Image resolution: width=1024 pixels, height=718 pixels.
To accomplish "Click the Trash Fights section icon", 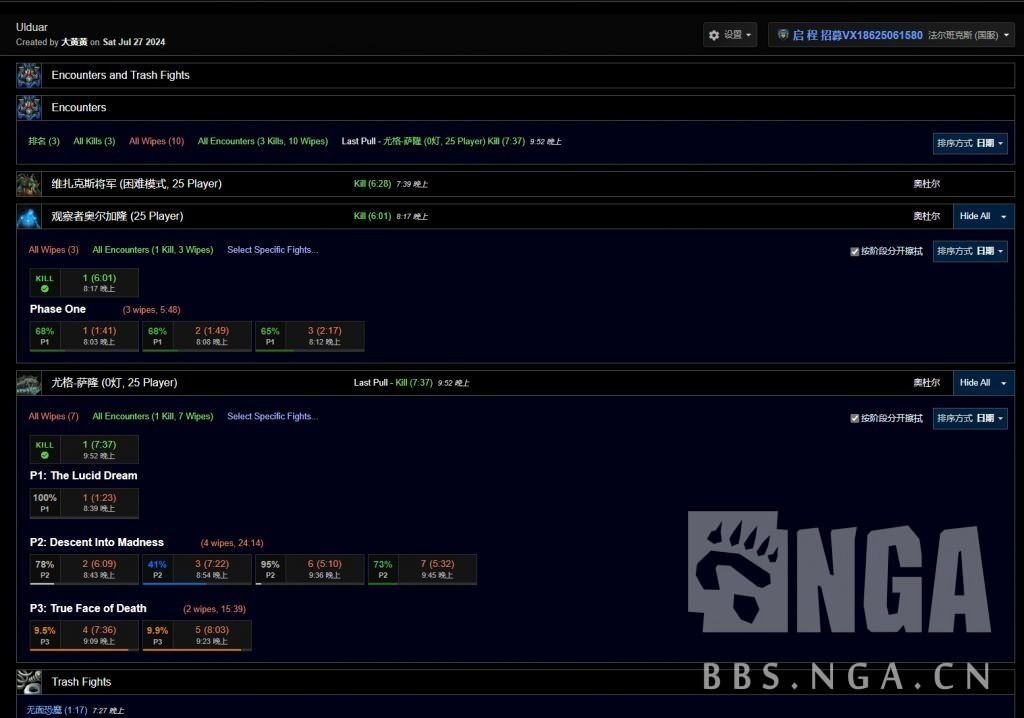I will (29, 681).
